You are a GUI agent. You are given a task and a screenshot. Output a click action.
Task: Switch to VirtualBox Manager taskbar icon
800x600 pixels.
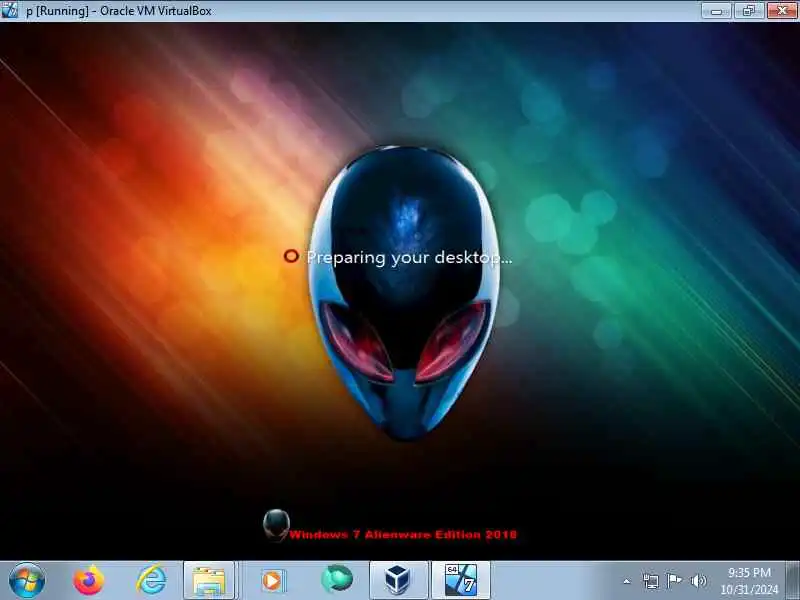[x=398, y=581]
